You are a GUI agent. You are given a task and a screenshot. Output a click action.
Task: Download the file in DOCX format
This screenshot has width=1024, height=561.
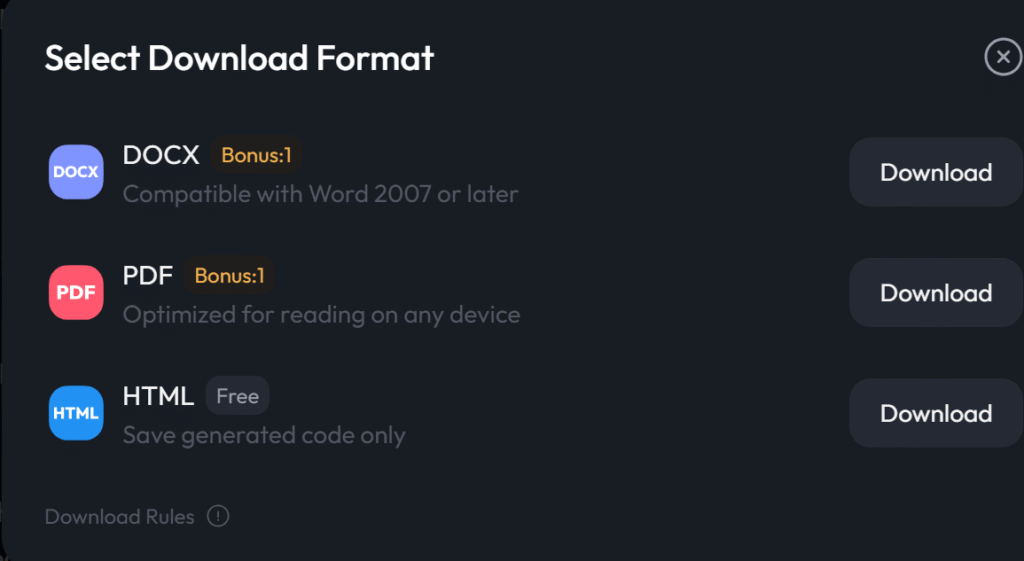(x=935, y=172)
